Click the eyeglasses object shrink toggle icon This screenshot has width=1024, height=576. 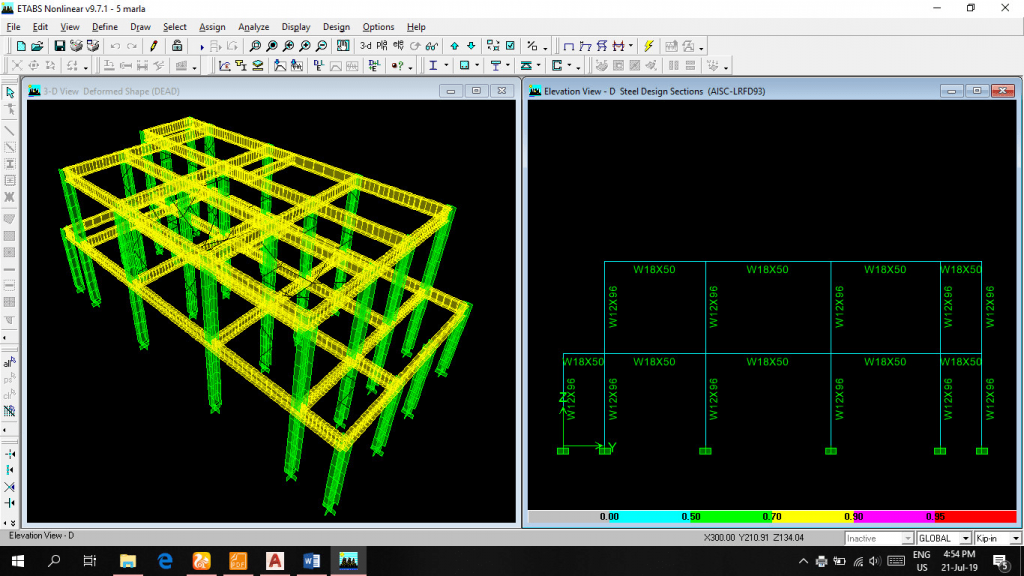tap(431, 46)
